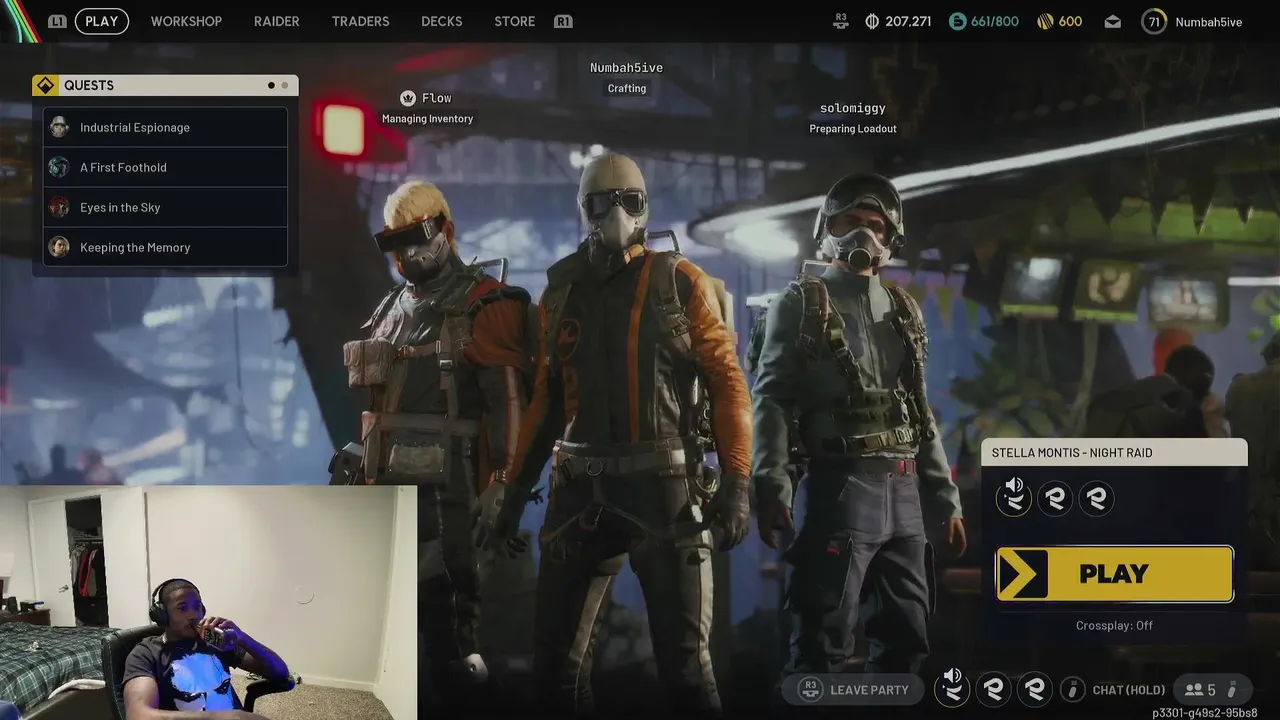Open the Numbah5ive profile name in the top bar
The image size is (1280, 720).
click(1208, 22)
